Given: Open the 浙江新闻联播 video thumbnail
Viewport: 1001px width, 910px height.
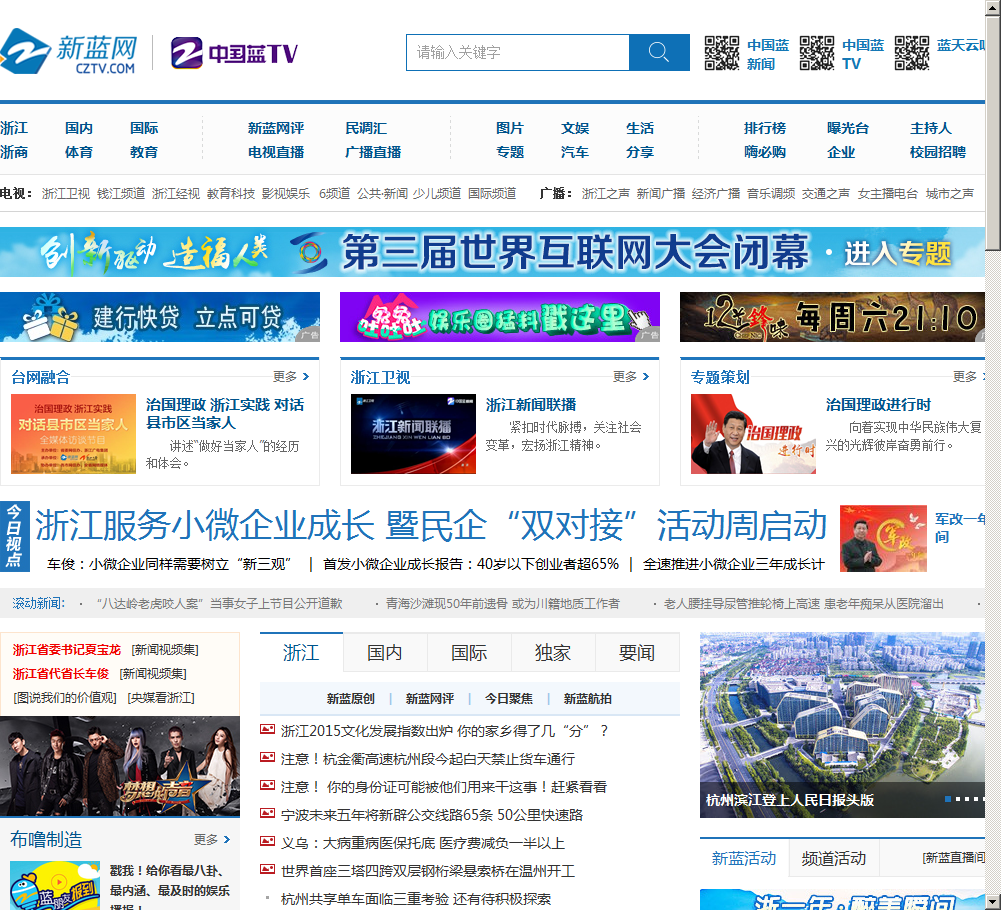Looking at the screenshot, I should (414, 434).
